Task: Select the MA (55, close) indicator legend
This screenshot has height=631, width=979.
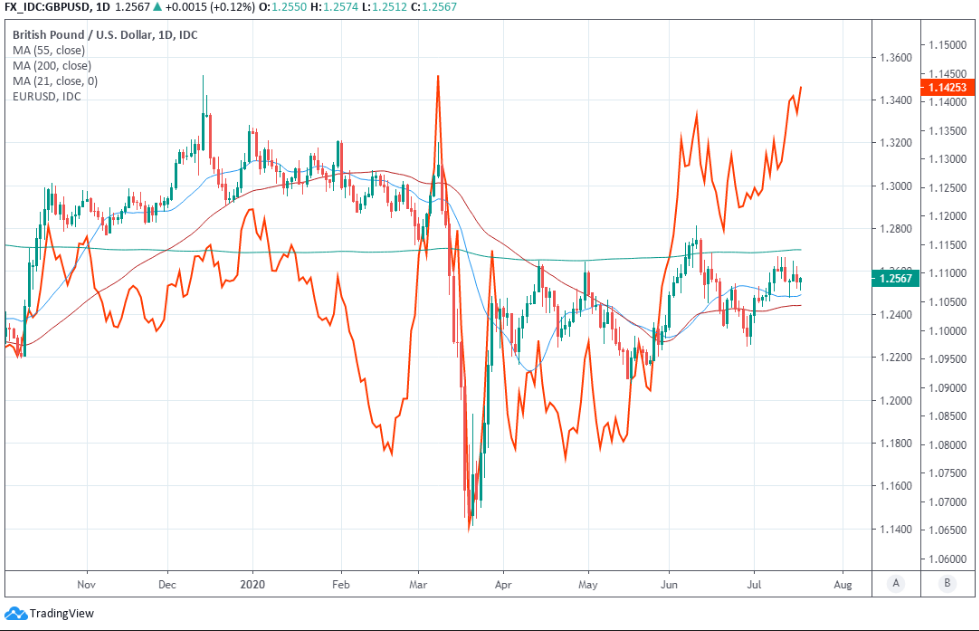Action: pyautogui.click(x=49, y=49)
